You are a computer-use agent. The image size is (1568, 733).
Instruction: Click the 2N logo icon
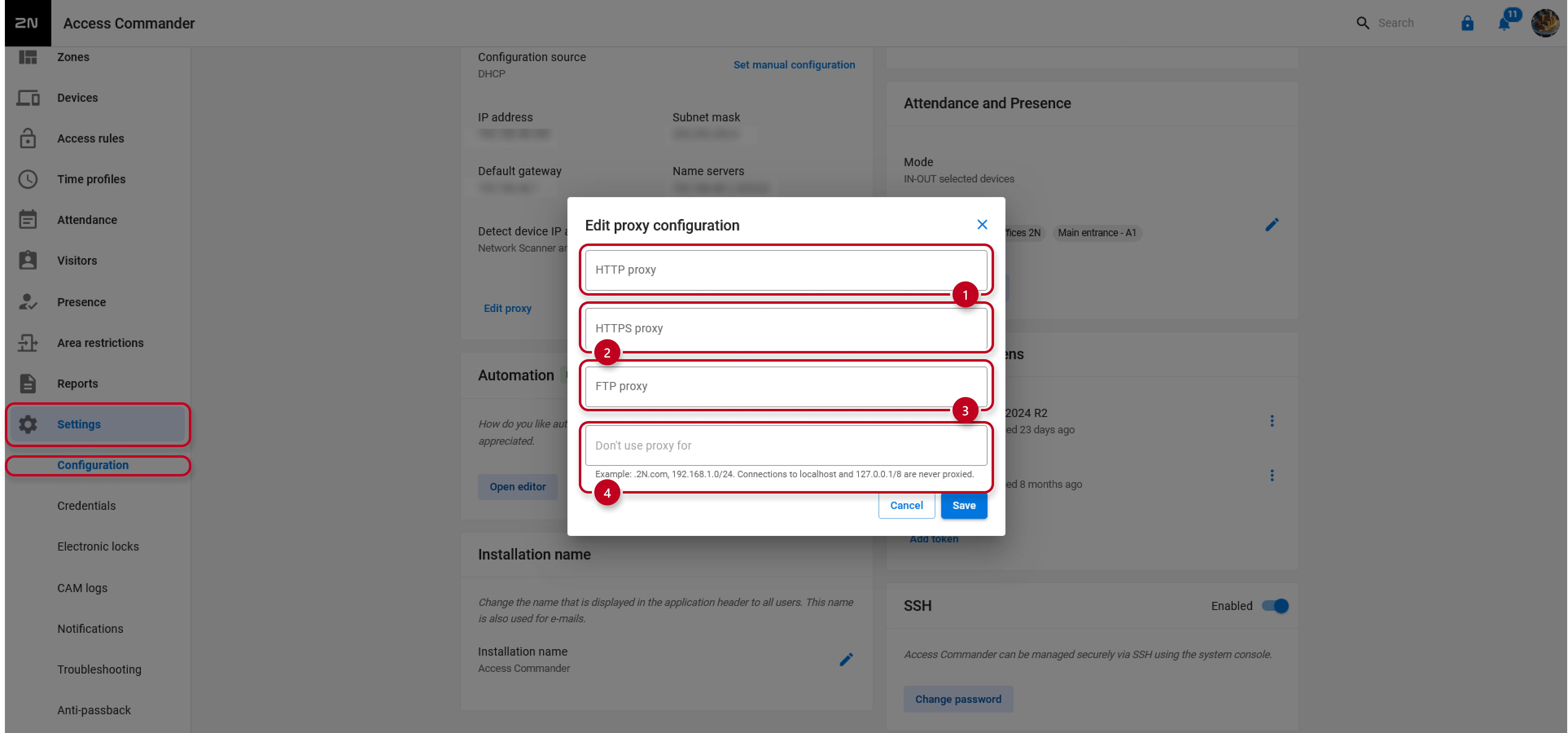click(27, 23)
